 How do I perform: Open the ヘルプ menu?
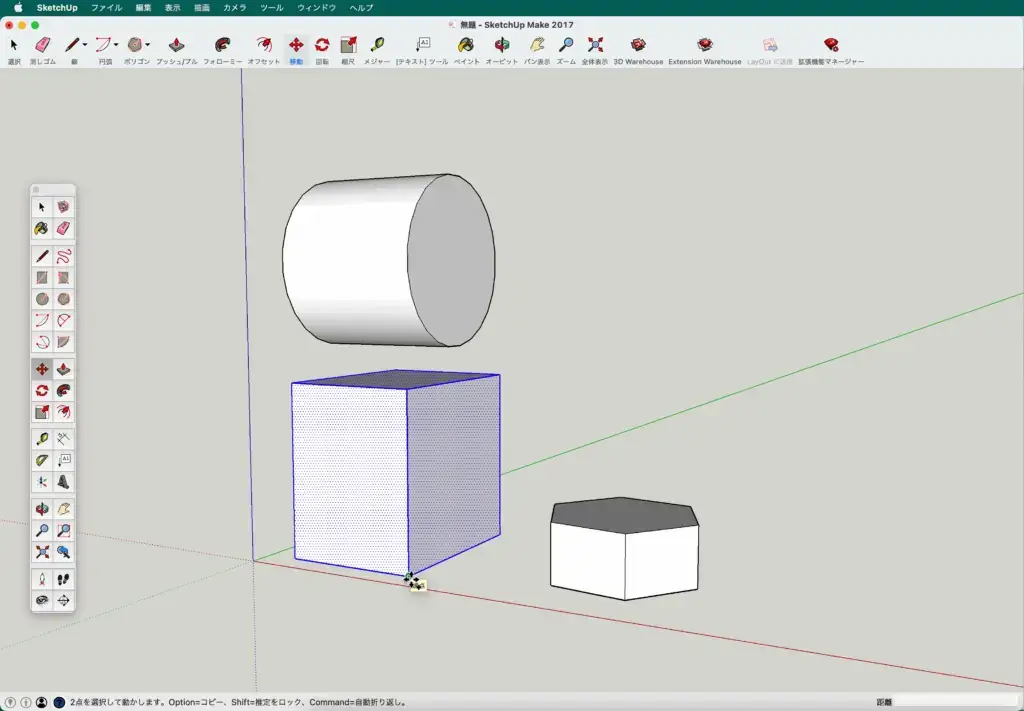pos(361,8)
